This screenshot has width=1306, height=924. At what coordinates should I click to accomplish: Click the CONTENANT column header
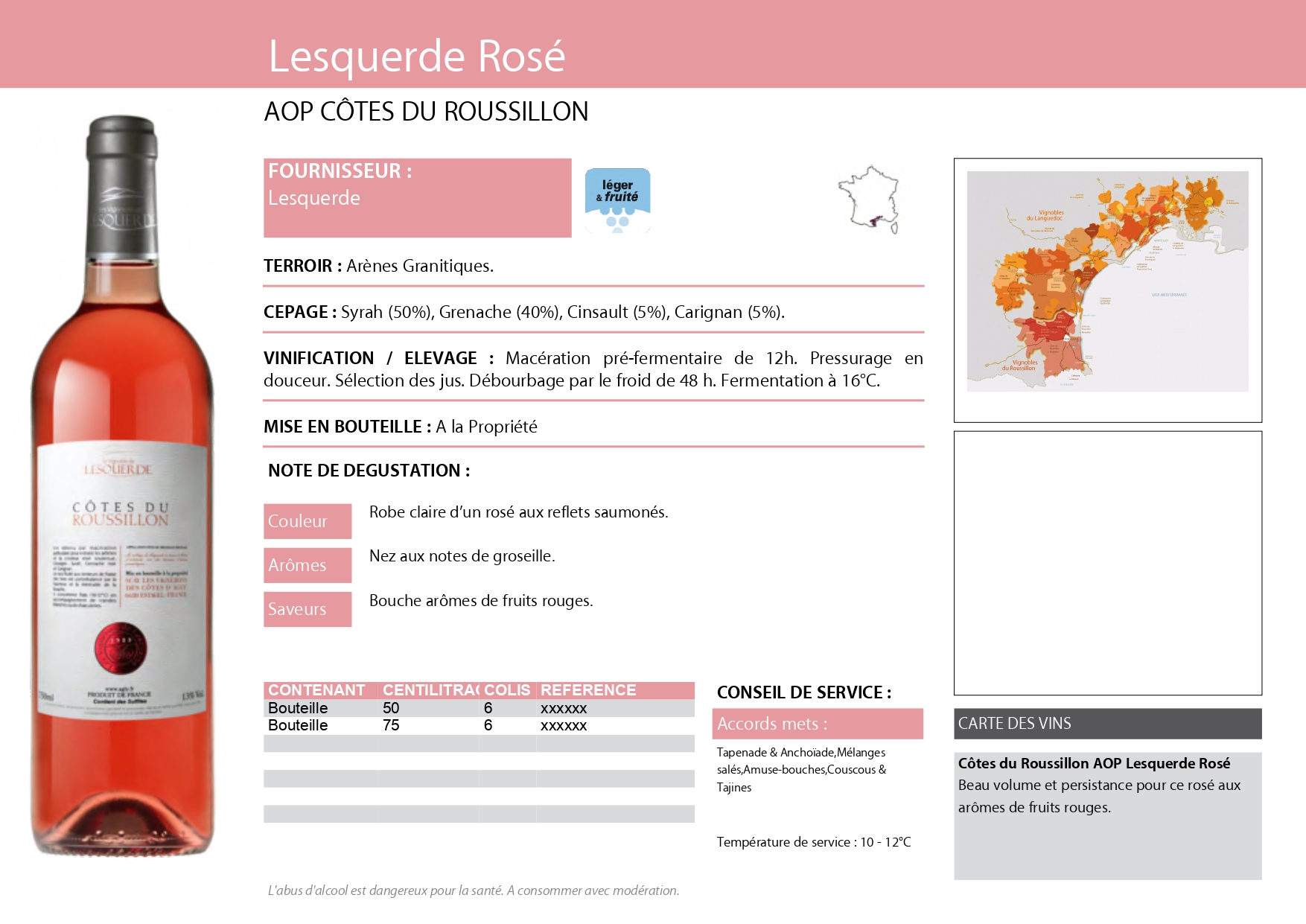(x=317, y=690)
